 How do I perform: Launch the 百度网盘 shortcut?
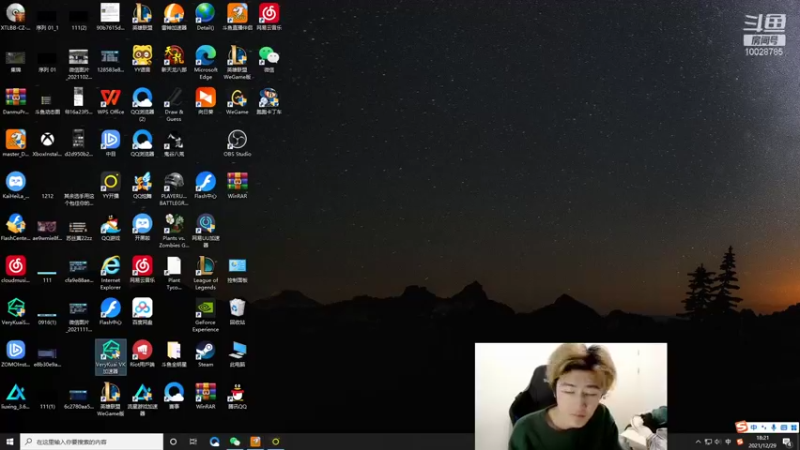pyautogui.click(x=142, y=312)
